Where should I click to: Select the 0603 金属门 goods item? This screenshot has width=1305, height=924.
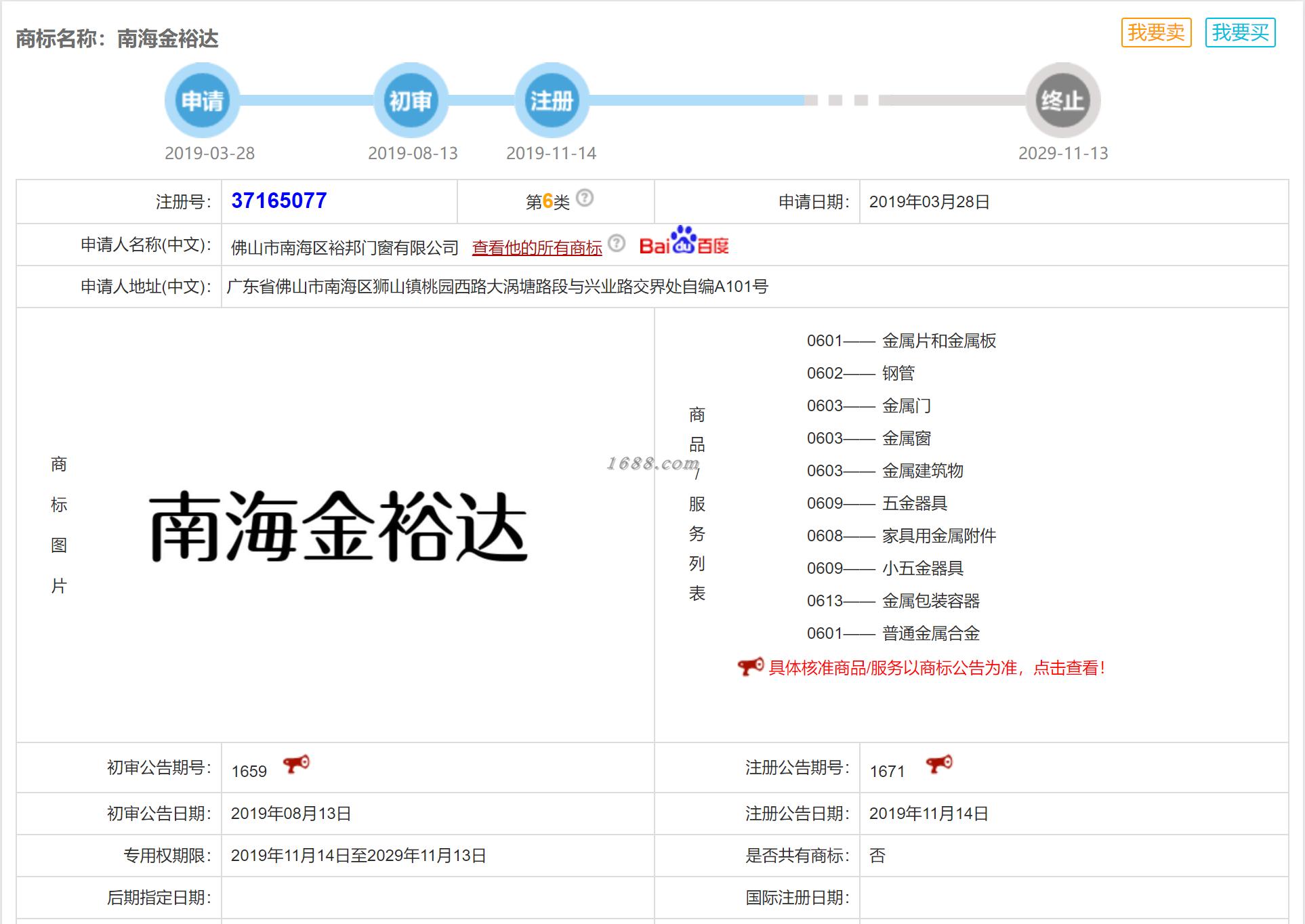(869, 406)
